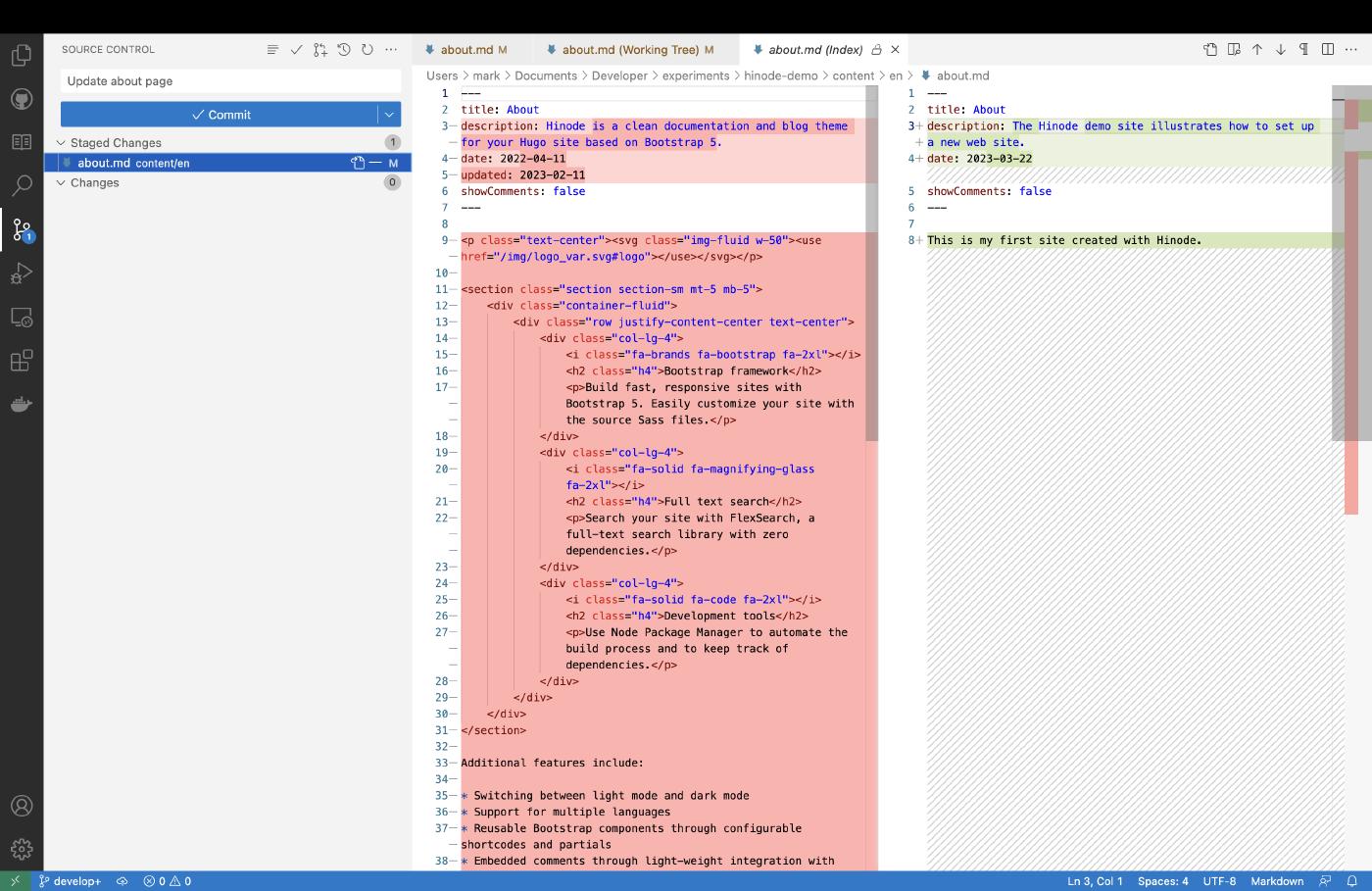
Task: Open the Run and Debug view
Action: click(x=22, y=273)
